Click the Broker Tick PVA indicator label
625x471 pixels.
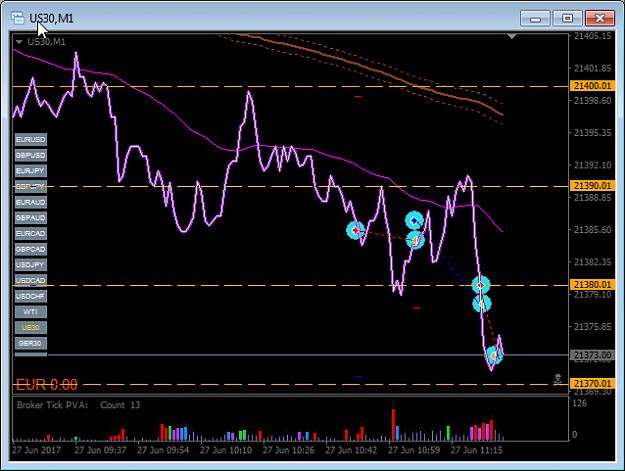click(52, 405)
